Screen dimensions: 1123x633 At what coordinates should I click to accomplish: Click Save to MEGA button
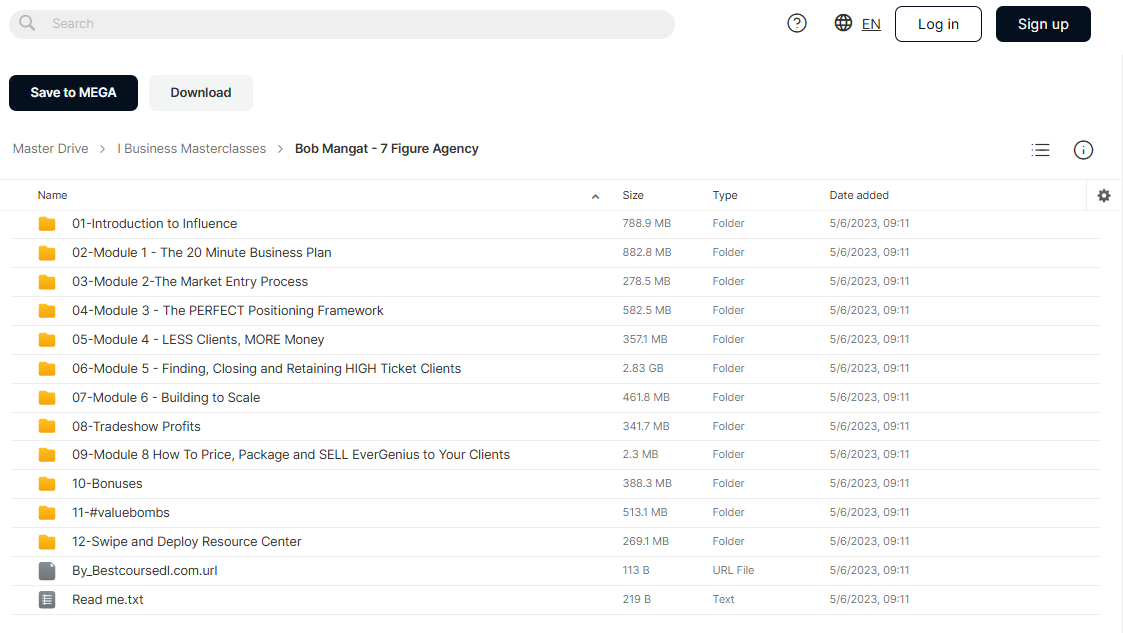(x=73, y=92)
